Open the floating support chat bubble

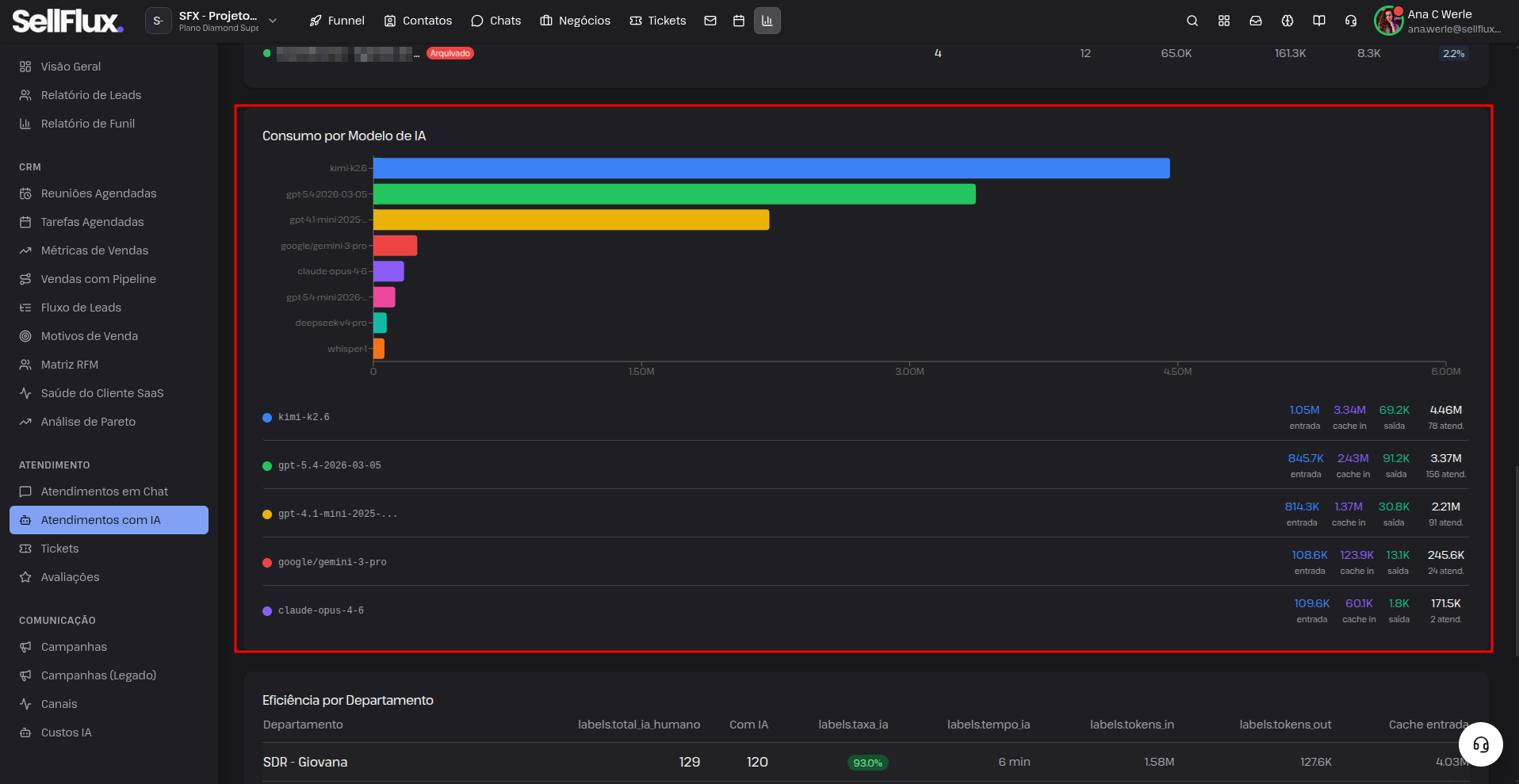1481,744
